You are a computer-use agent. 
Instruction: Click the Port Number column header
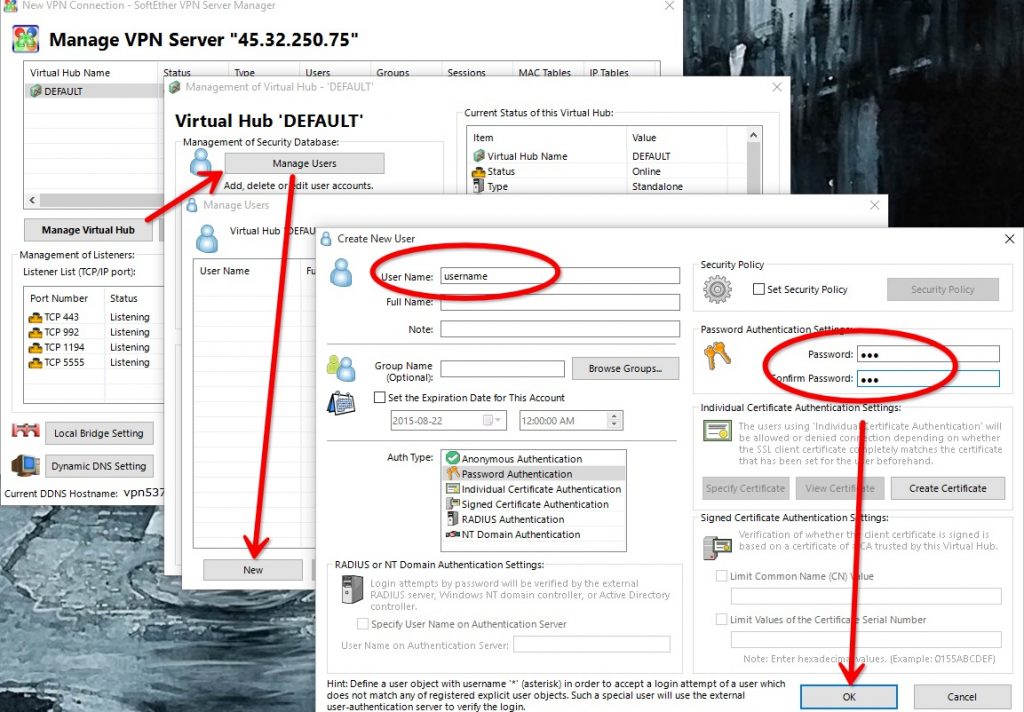click(59, 298)
